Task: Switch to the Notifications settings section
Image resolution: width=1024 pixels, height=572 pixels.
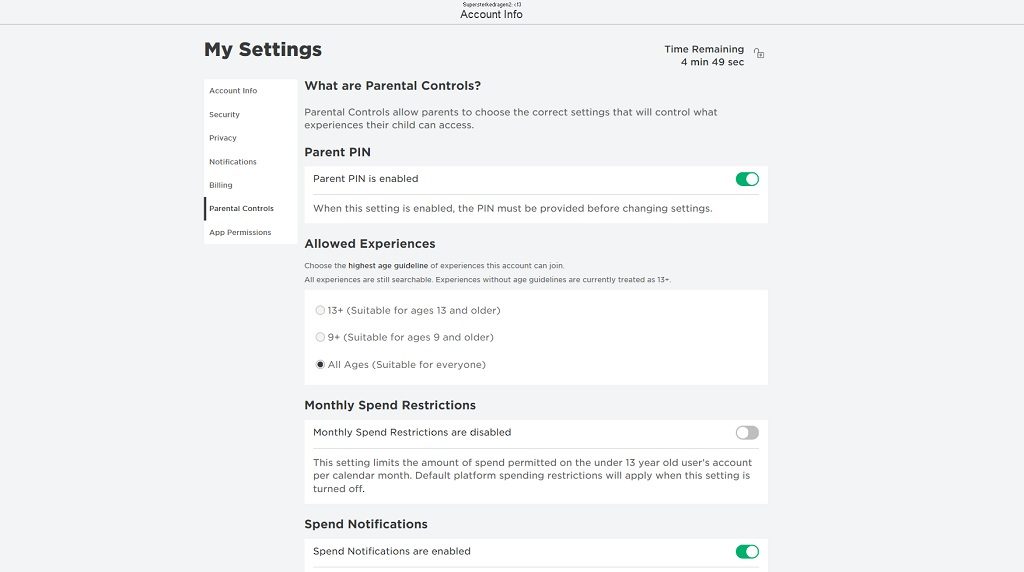Action: [233, 162]
